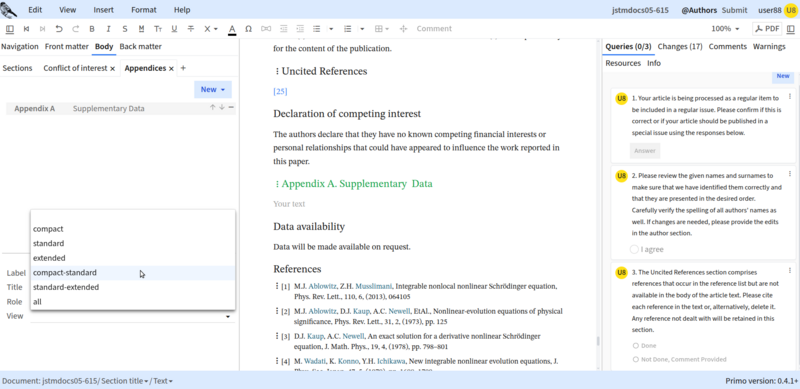The height and width of the screenshot is (389, 800).
Task: Apply monospace M formatting
Action: 141,29
